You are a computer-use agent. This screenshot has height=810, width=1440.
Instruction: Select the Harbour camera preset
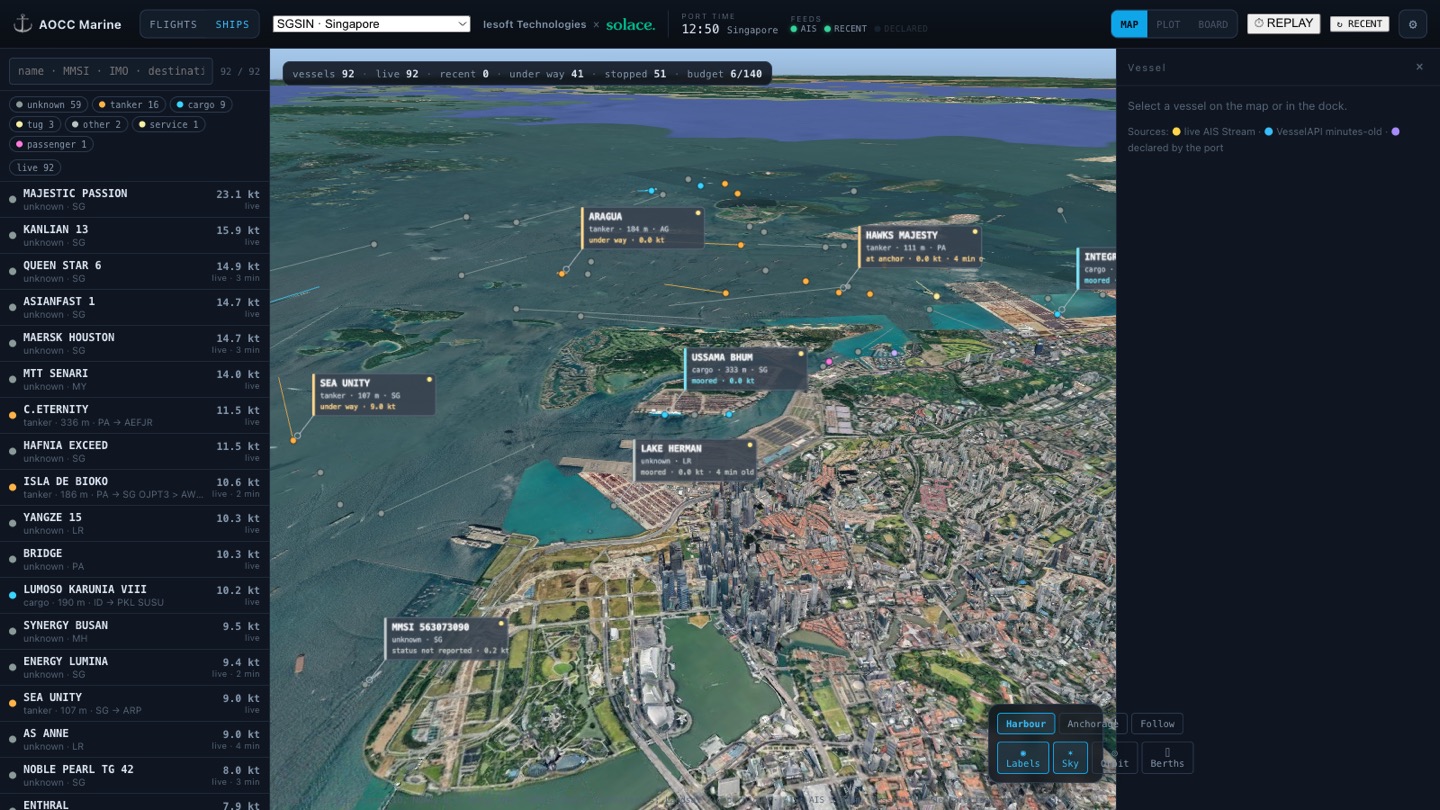point(1026,723)
